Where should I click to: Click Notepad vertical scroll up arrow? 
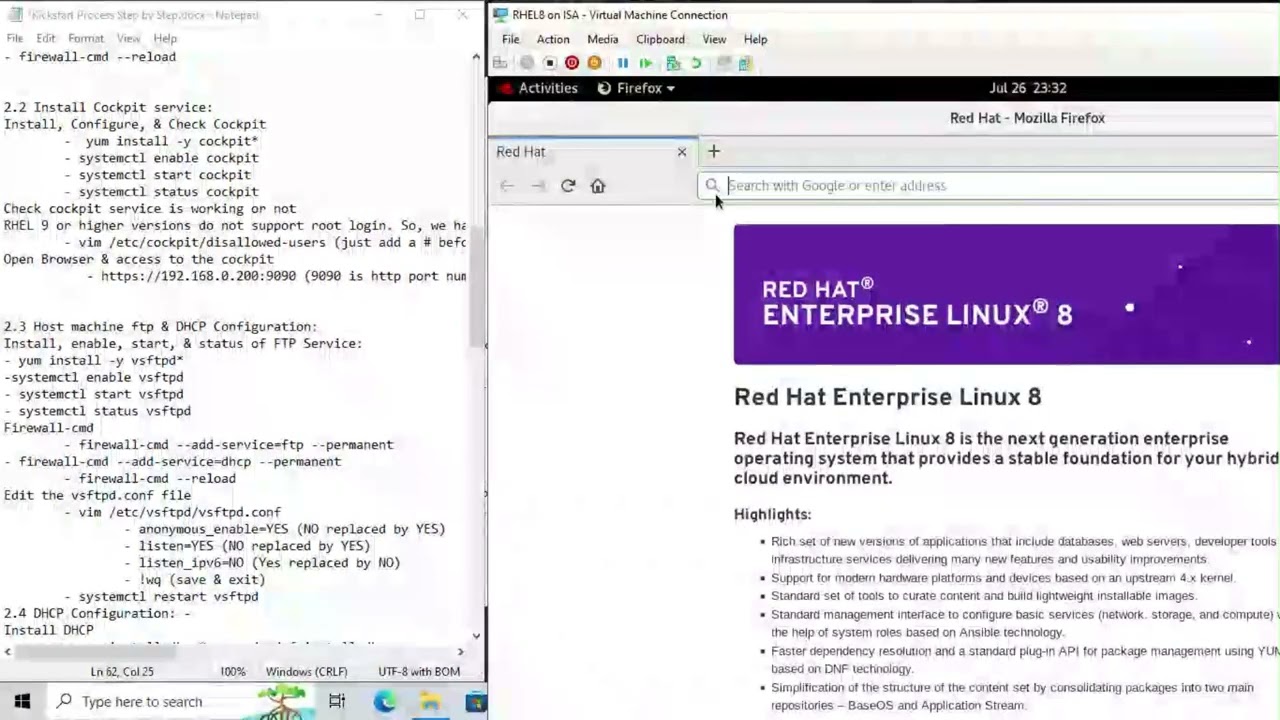click(476, 57)
